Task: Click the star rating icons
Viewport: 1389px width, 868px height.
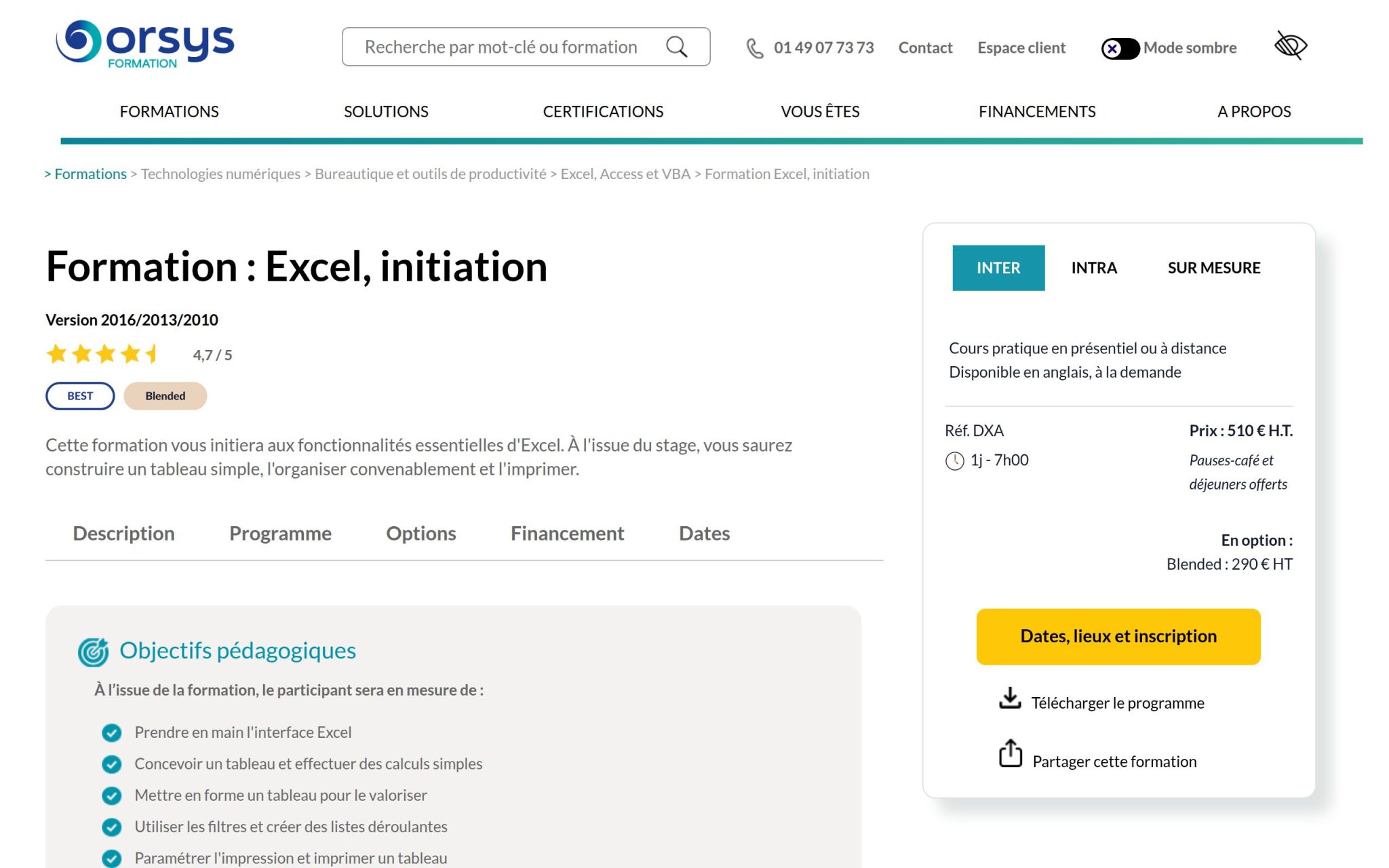Action: 102,353
